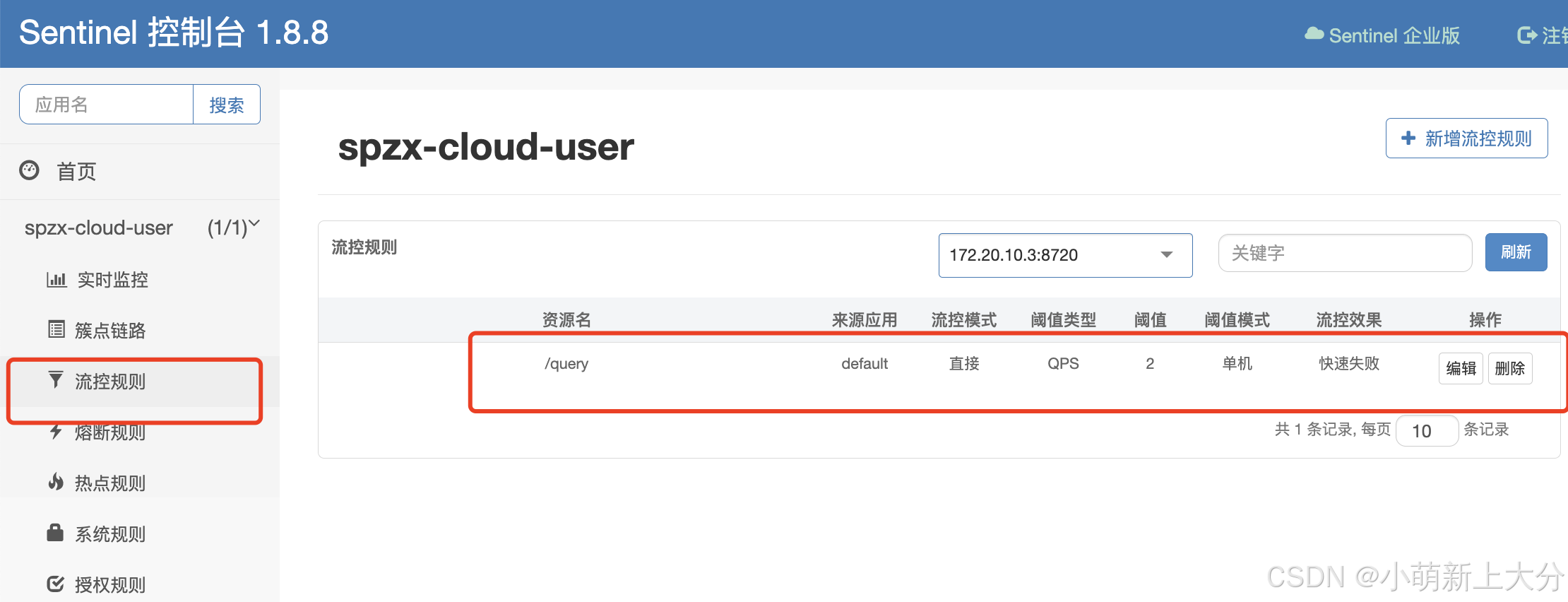Screen dimensions: 1568x602
Task: Click the funnel icon for 流控规则
Action: [56, 380]
